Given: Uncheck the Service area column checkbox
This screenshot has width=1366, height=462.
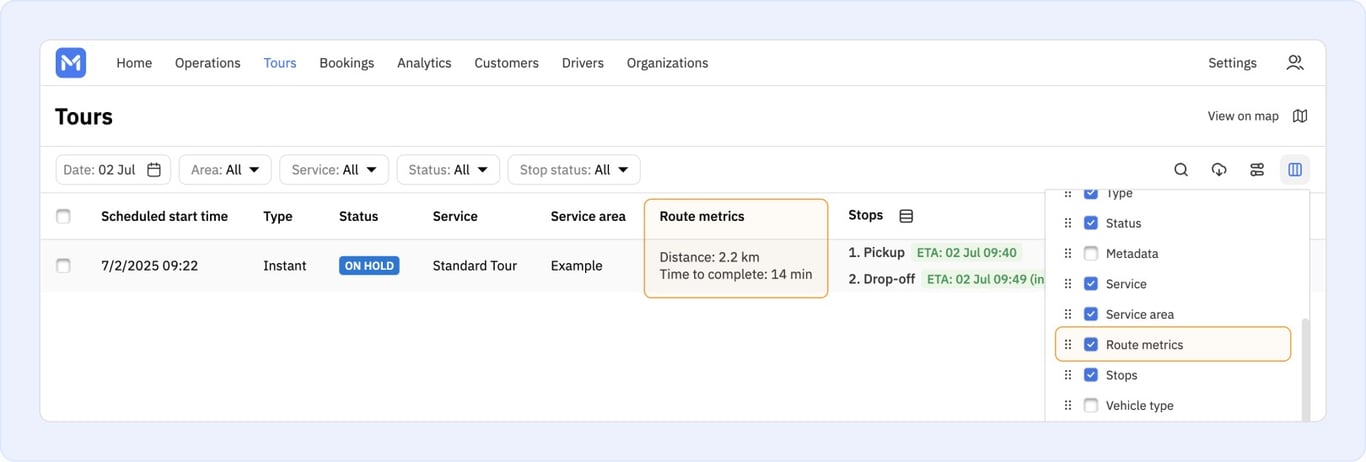Looking at the screenshot, I should click(1091, 314).
